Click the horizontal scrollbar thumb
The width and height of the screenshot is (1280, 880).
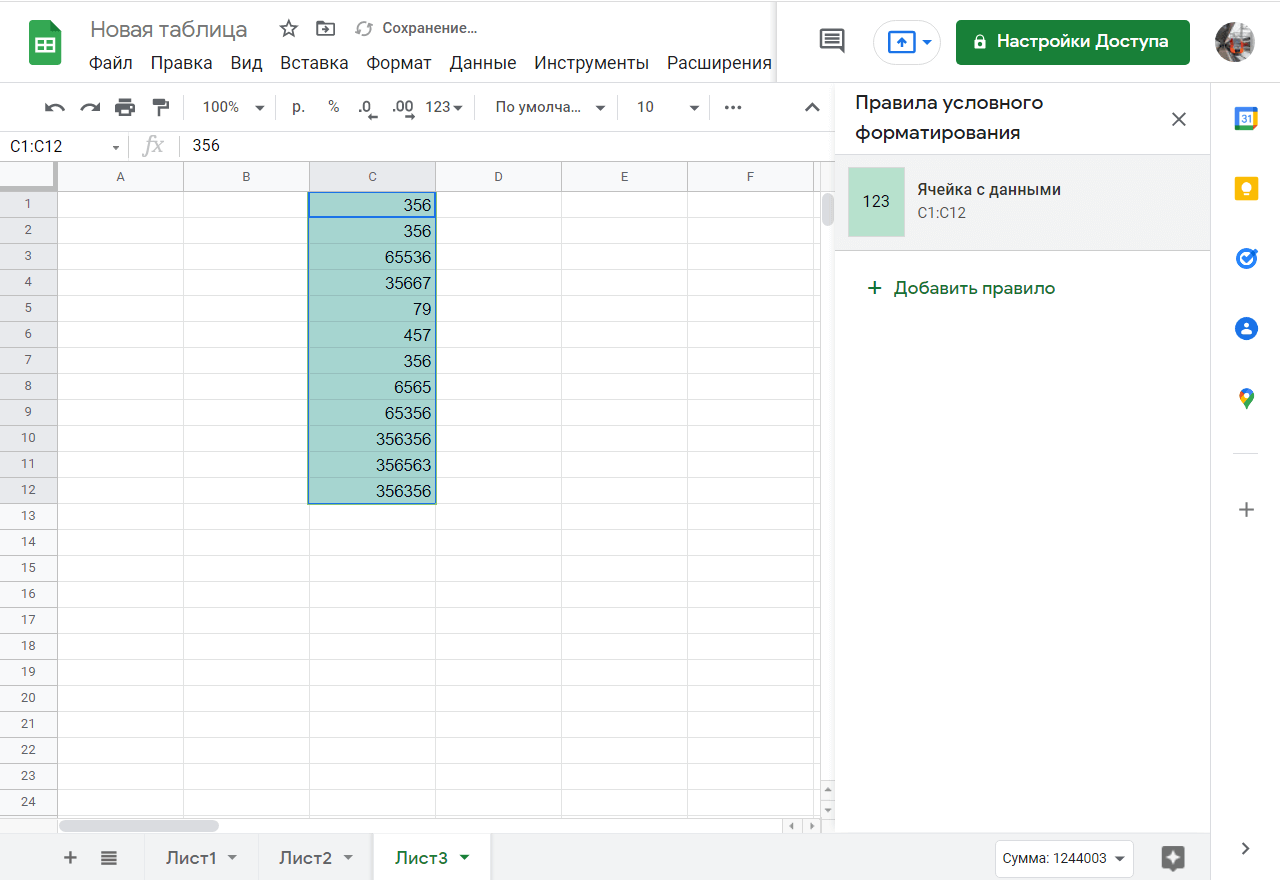pyautogui.click(x=139, y=826)
